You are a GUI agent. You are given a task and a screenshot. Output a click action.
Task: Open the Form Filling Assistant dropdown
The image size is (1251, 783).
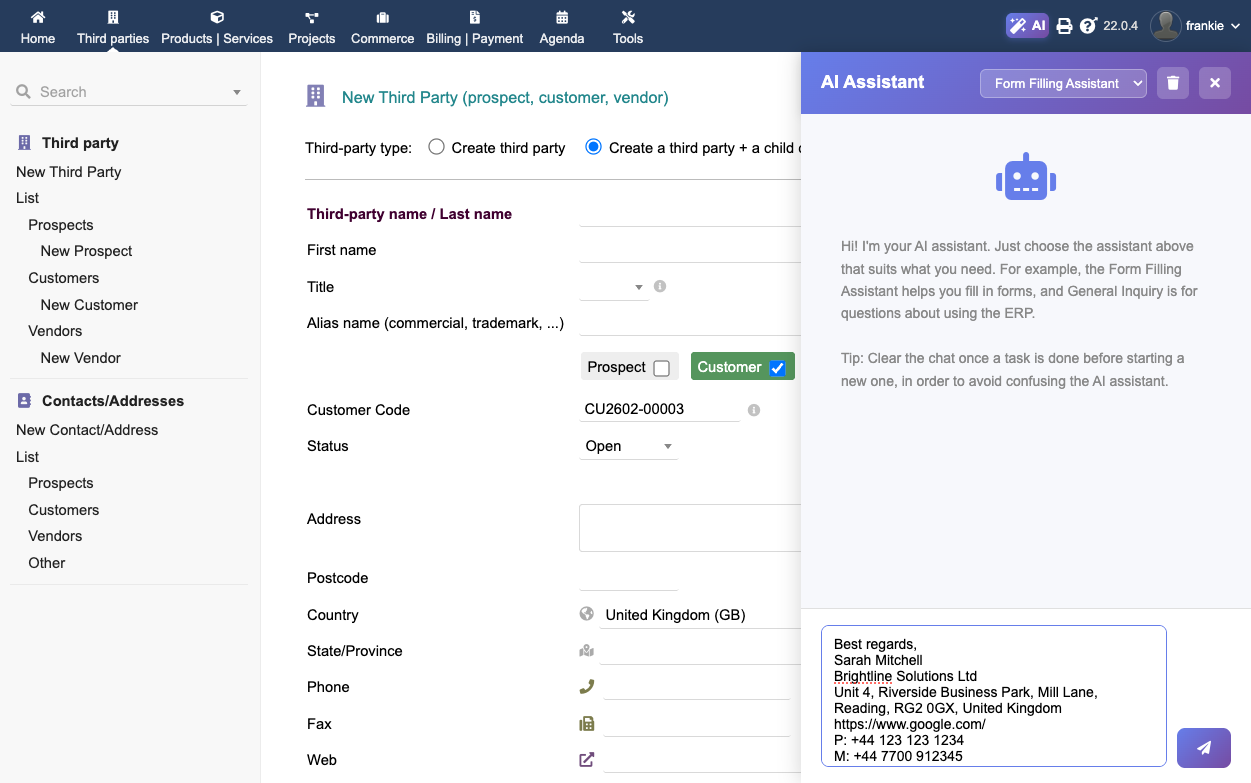1063,83
